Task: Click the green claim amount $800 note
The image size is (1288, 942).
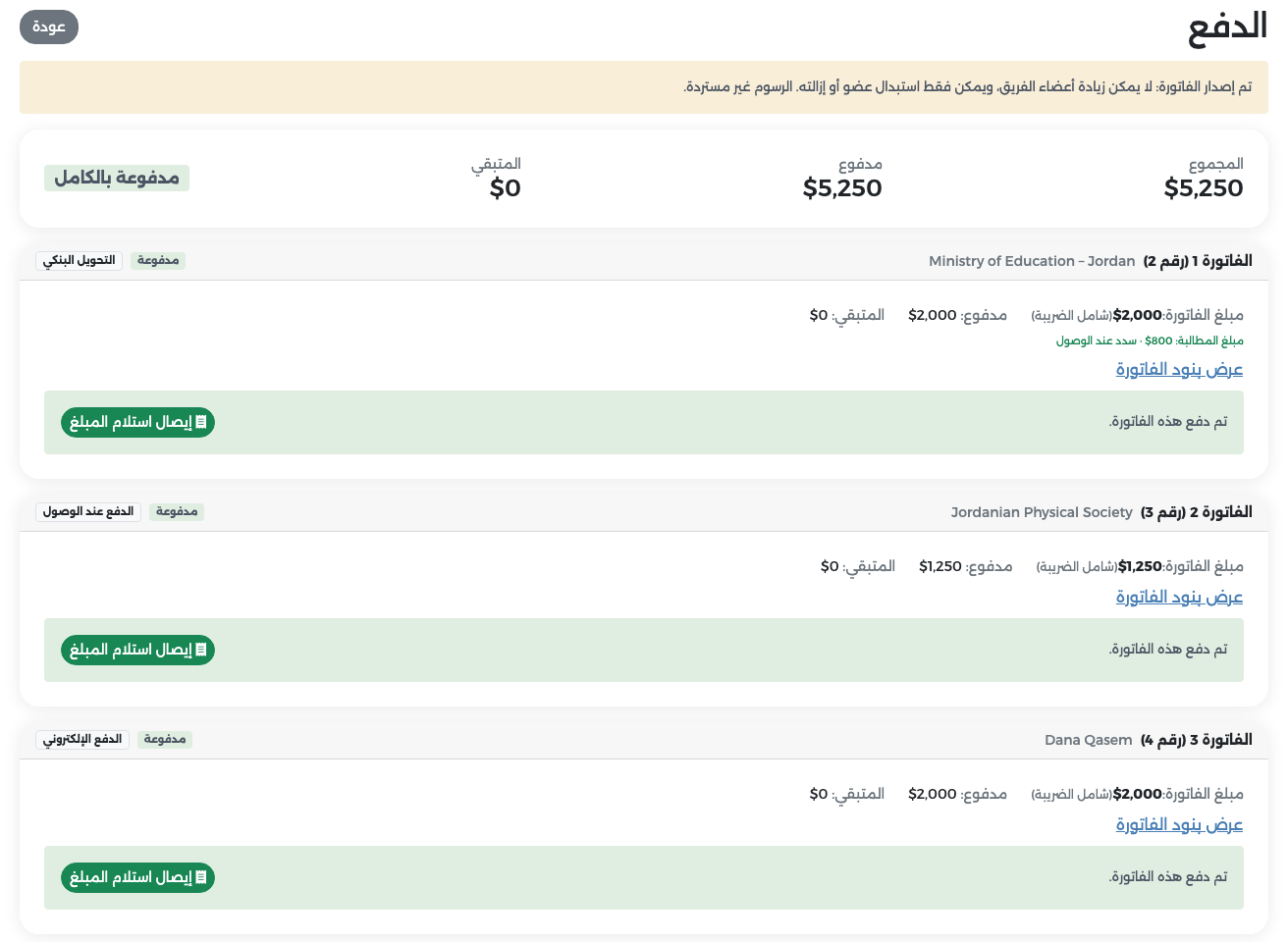Action: pos(1150,340)
